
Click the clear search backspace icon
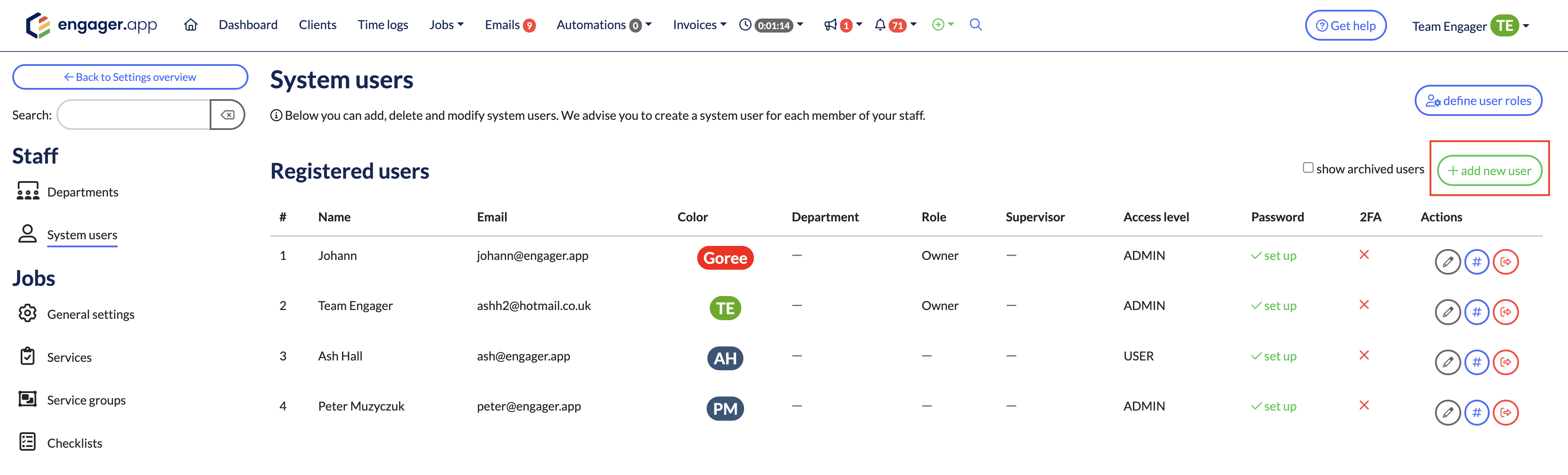point(227,115)
